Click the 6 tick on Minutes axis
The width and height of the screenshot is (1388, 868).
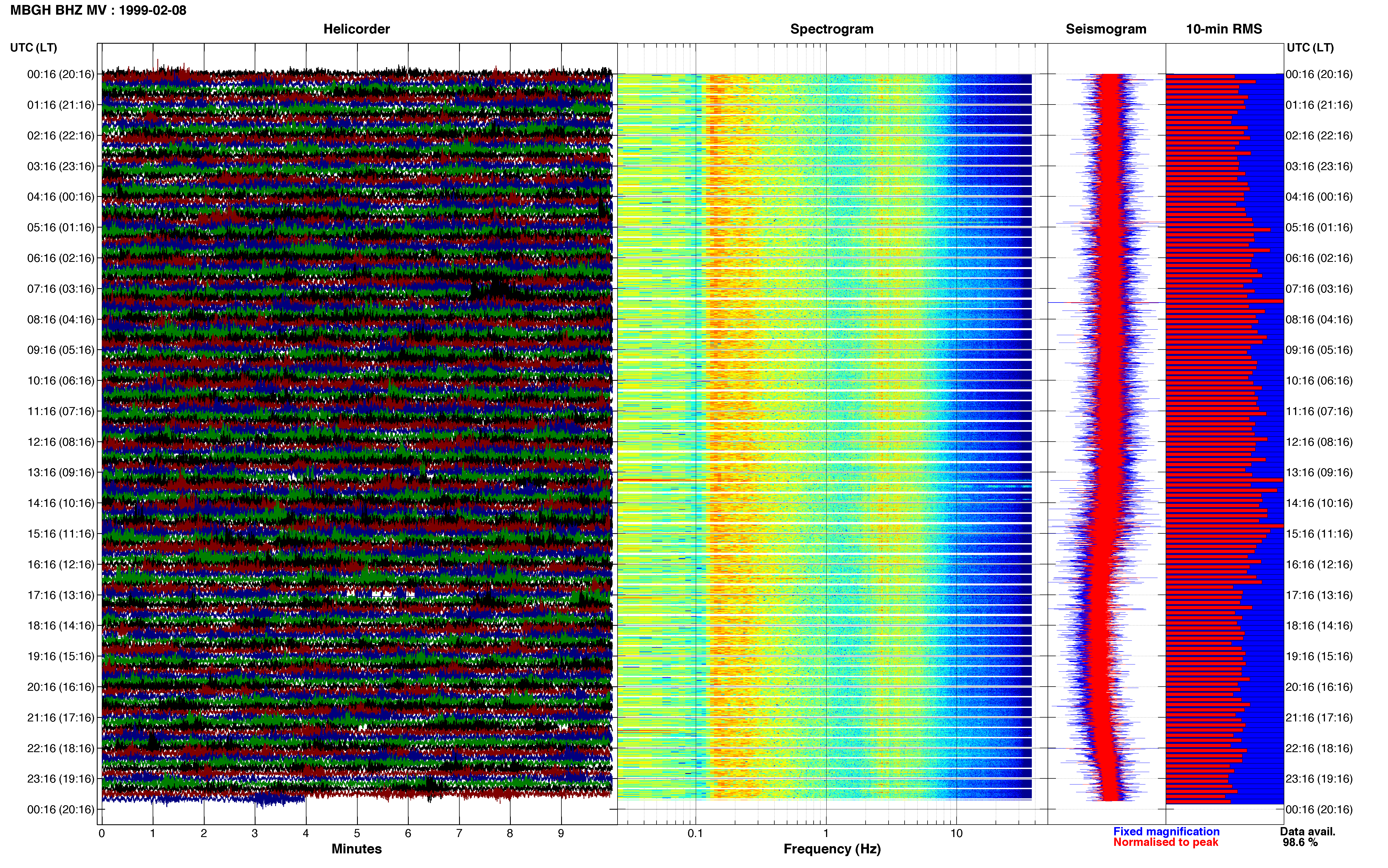click(408, 833)
